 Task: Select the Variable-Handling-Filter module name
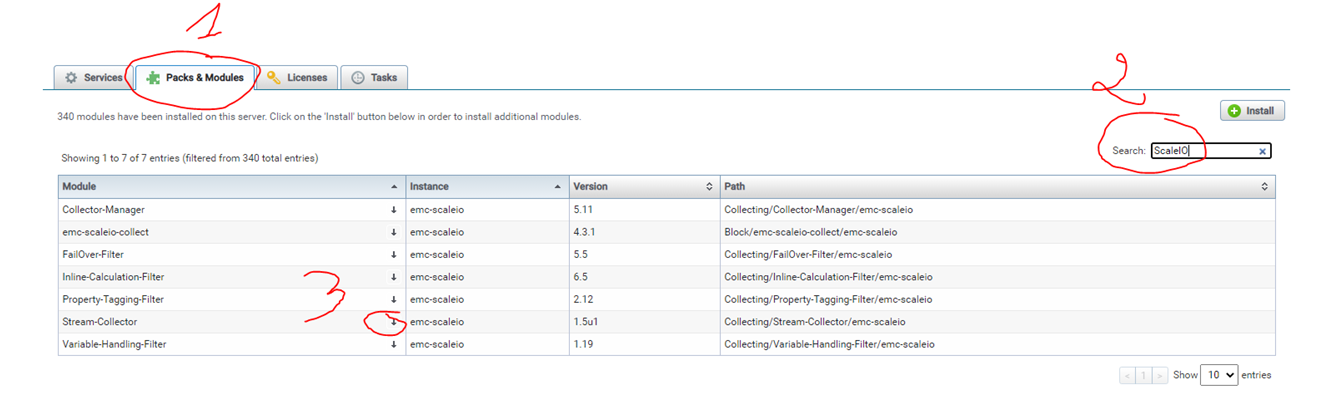114,344
